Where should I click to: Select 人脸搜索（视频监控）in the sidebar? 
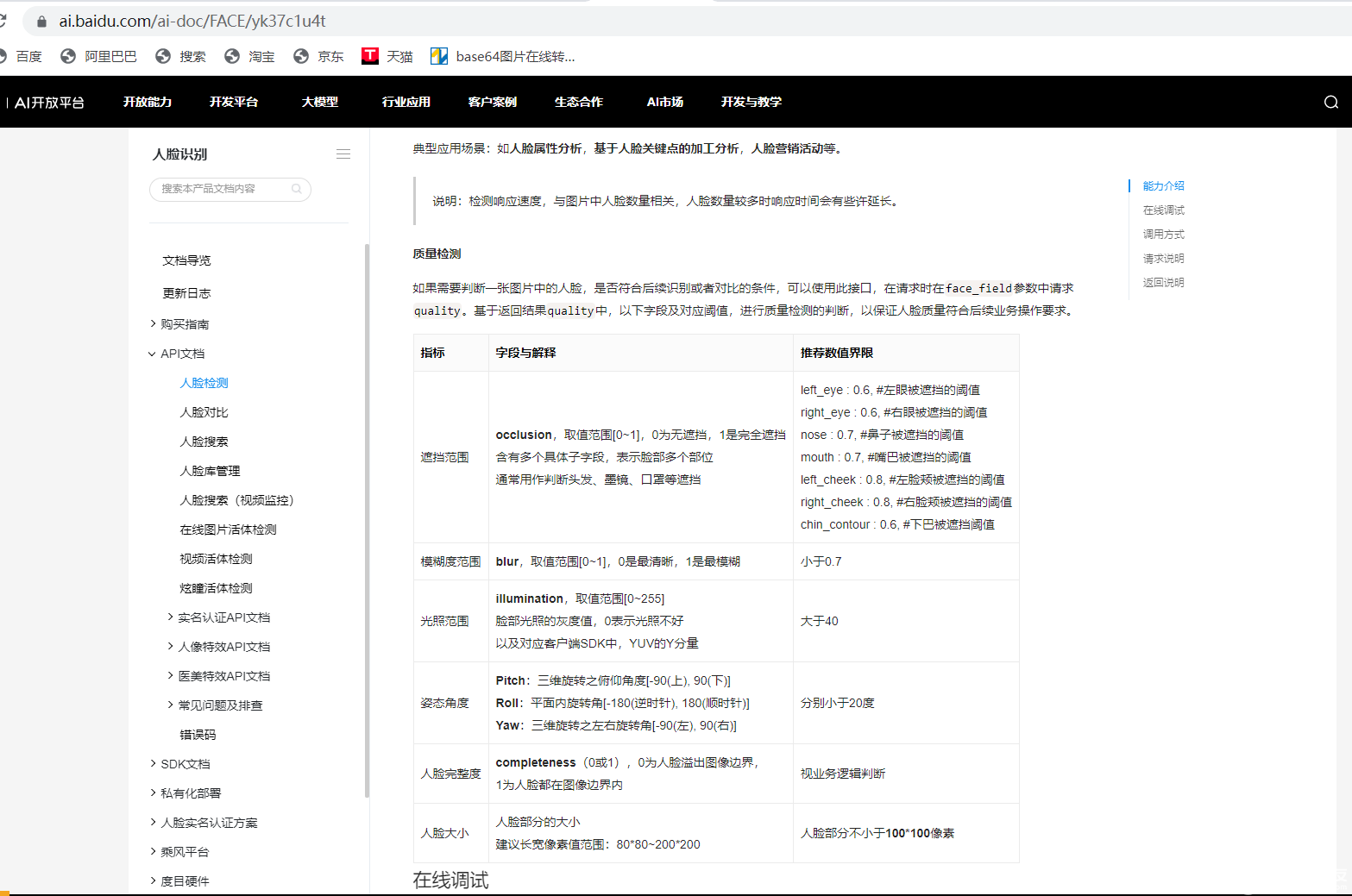tap(237, 500)
